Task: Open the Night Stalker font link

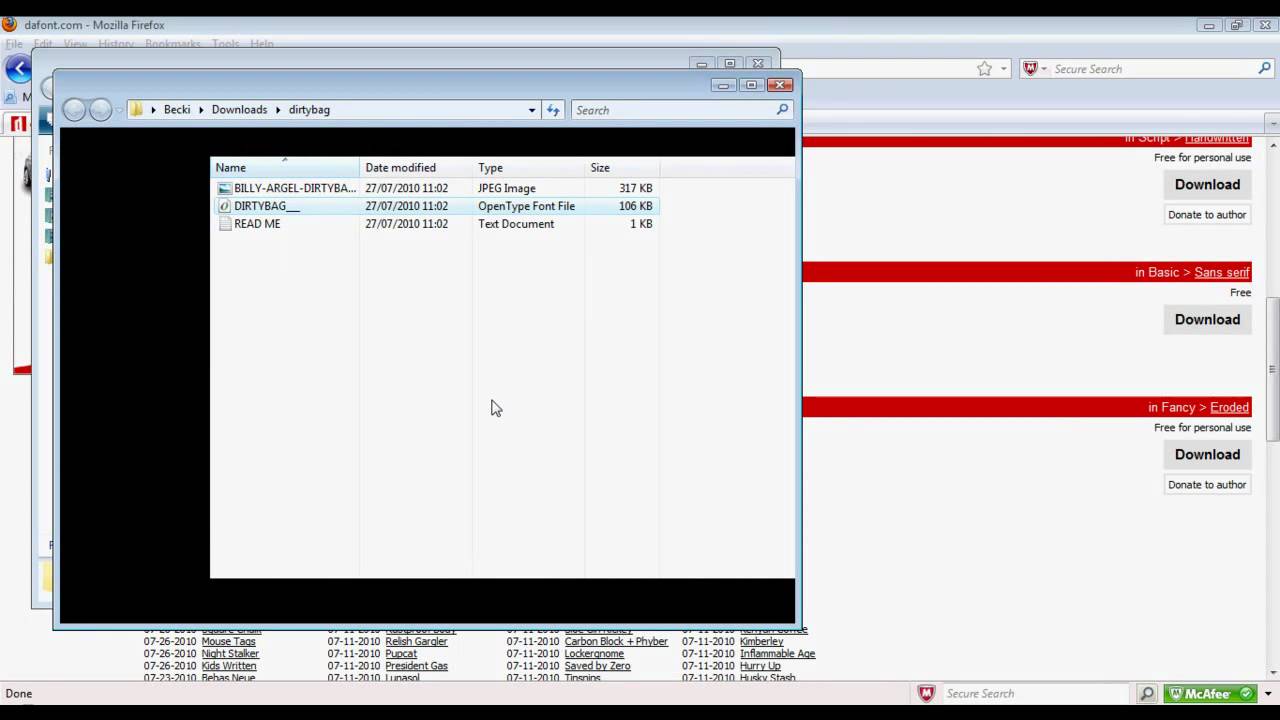Action: point(230,654)
